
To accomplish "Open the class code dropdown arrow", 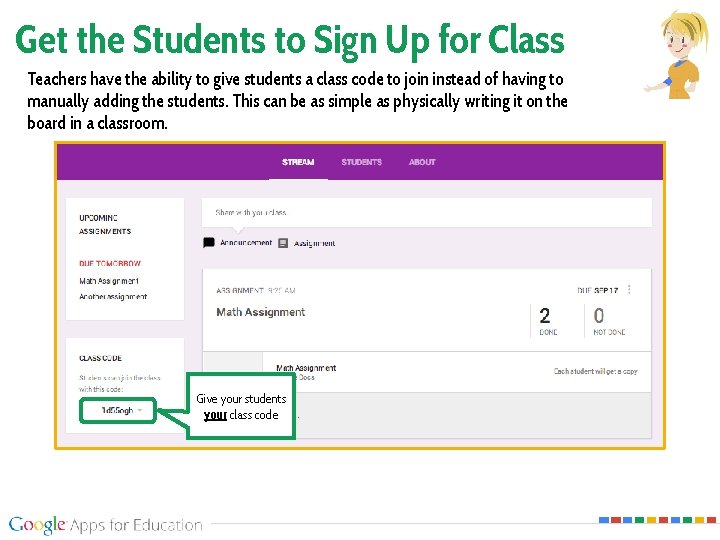I will (140, 410).
